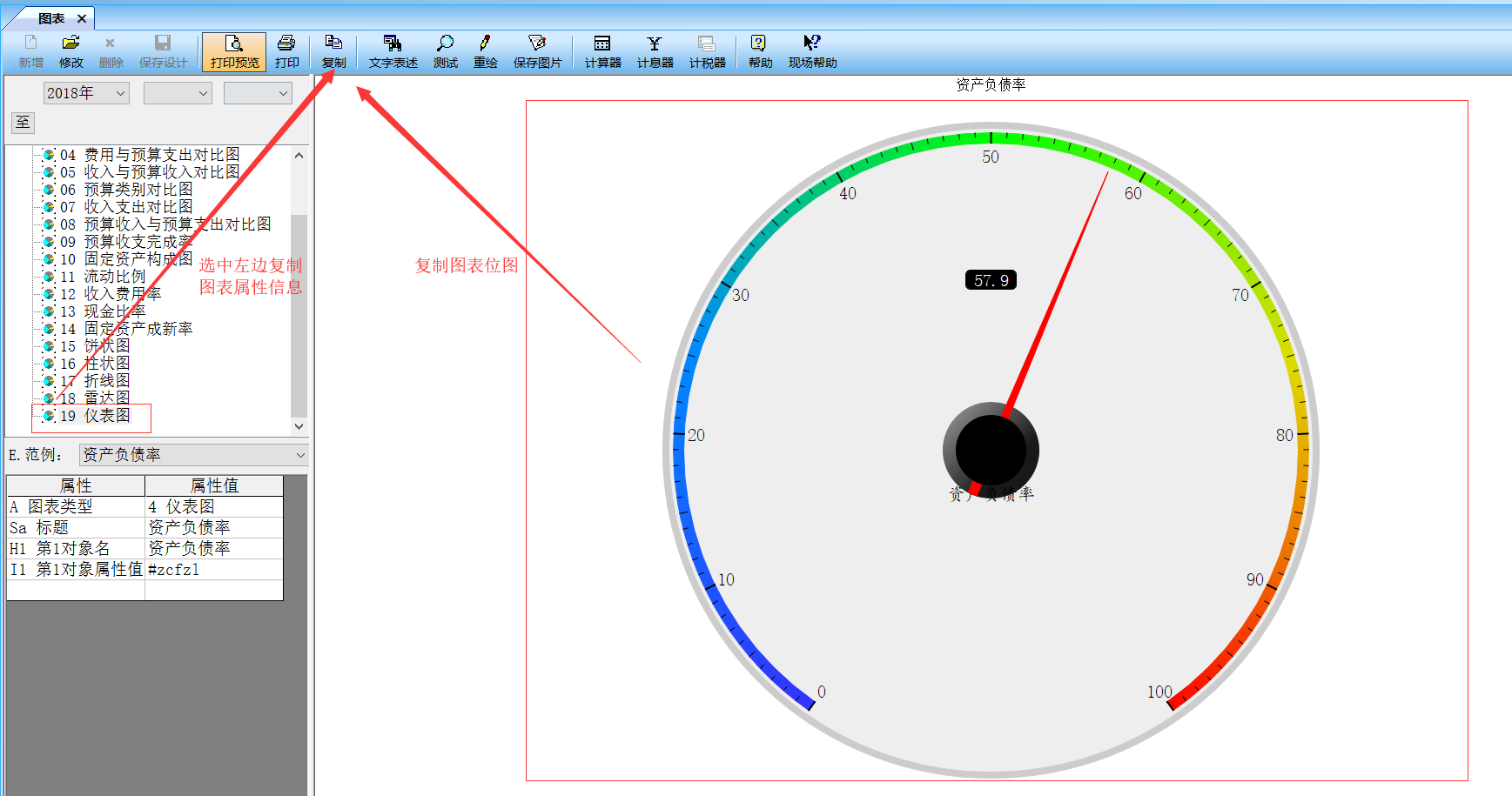Open the 2018年 year dropdown

pos(86,93)
